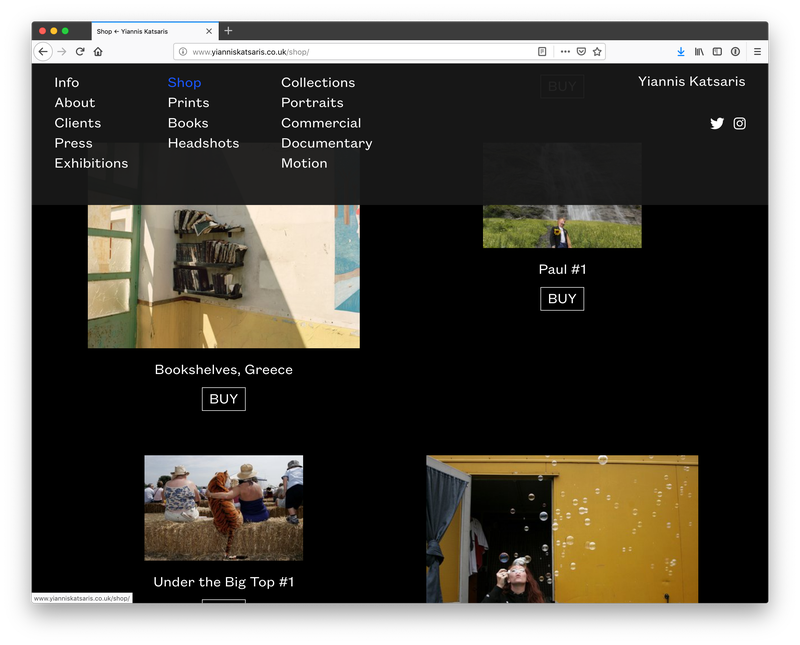Visit the Instagram profile
The width and height of the screenshot is (800, 645).
click(739, 123)
